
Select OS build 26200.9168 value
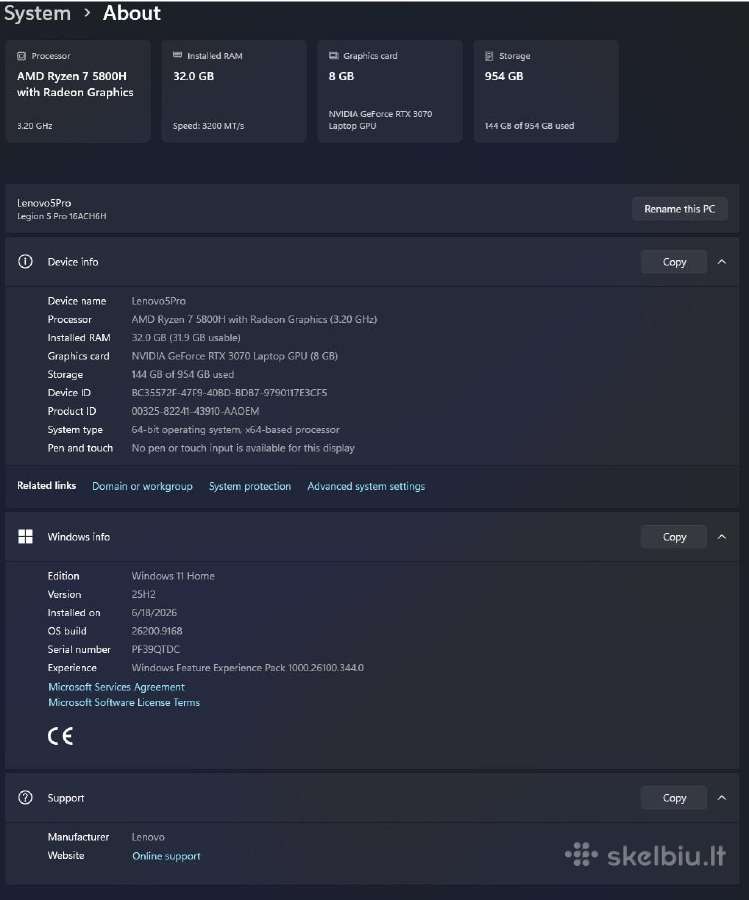click(x=157, y=631)
